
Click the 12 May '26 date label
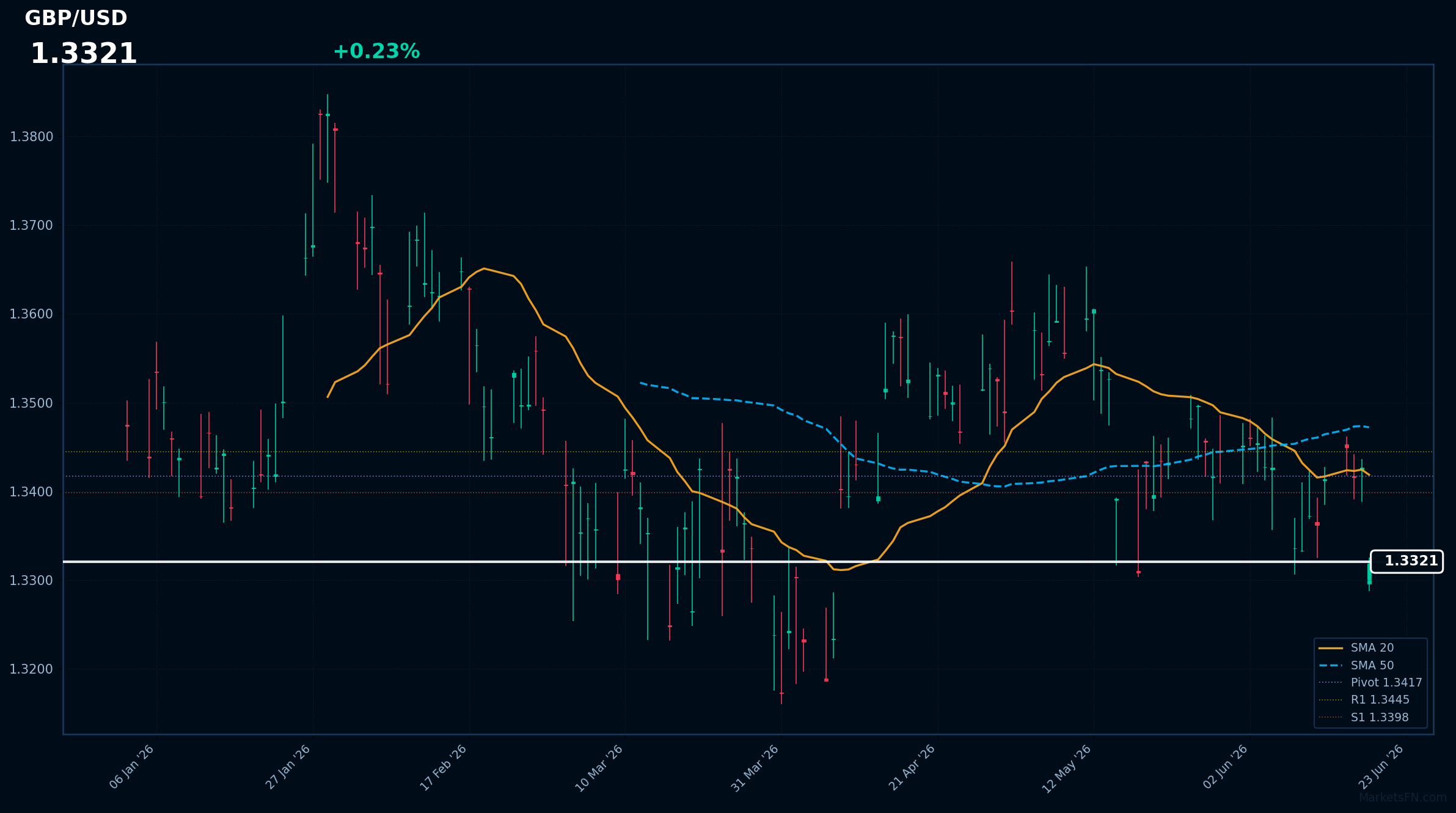1067,769
